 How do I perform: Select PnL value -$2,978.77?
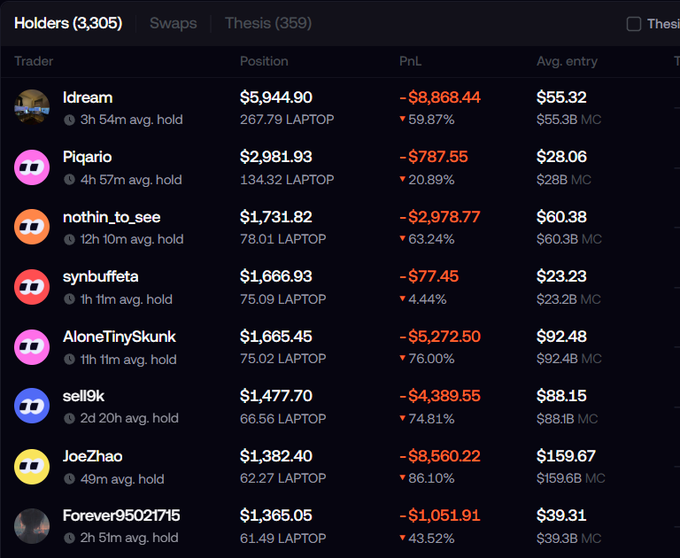[x=440, y=217]
